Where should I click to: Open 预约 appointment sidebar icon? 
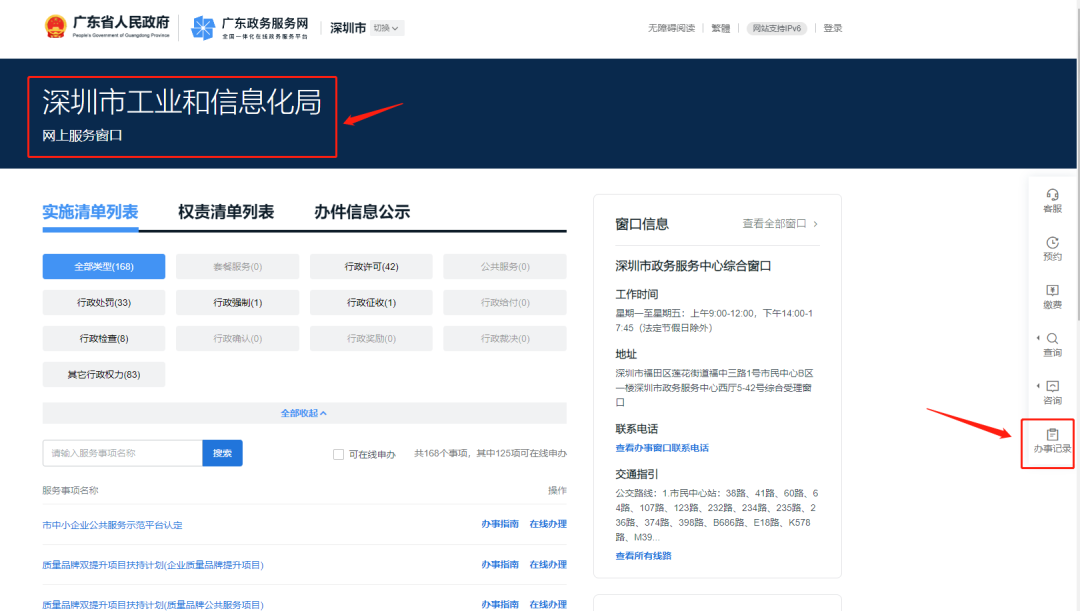point(1052,249)
